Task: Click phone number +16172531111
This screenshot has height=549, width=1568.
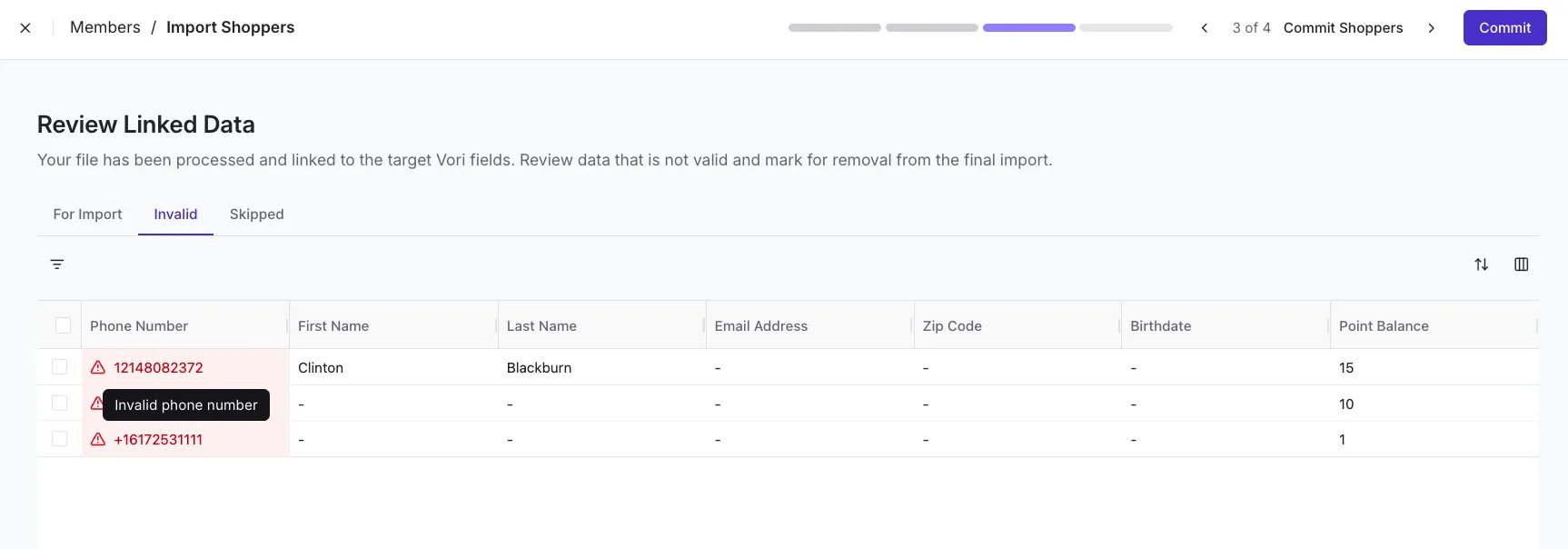Action: 158,439
